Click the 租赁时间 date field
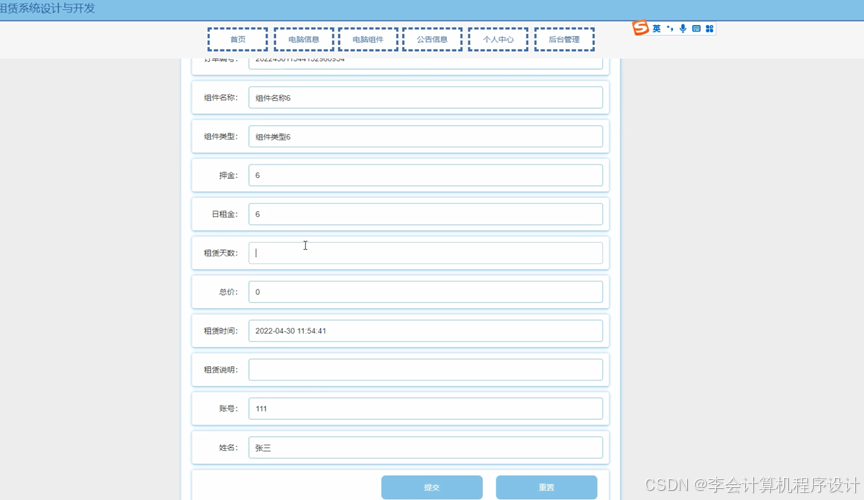The width and height of the screenshot is (864, 500). pos(425,331)
